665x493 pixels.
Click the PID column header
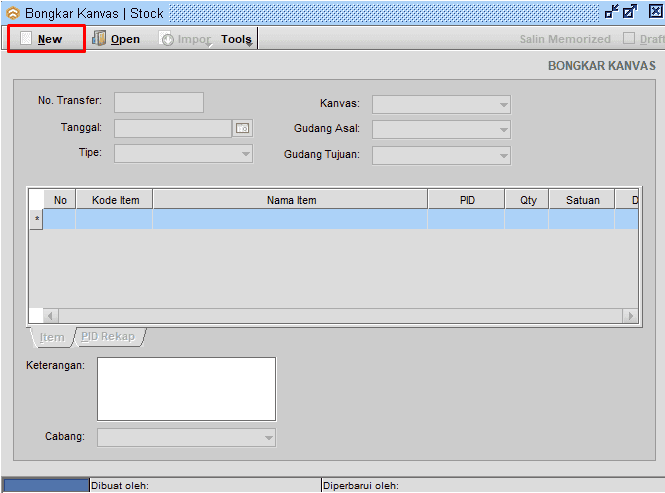(467, 200)
